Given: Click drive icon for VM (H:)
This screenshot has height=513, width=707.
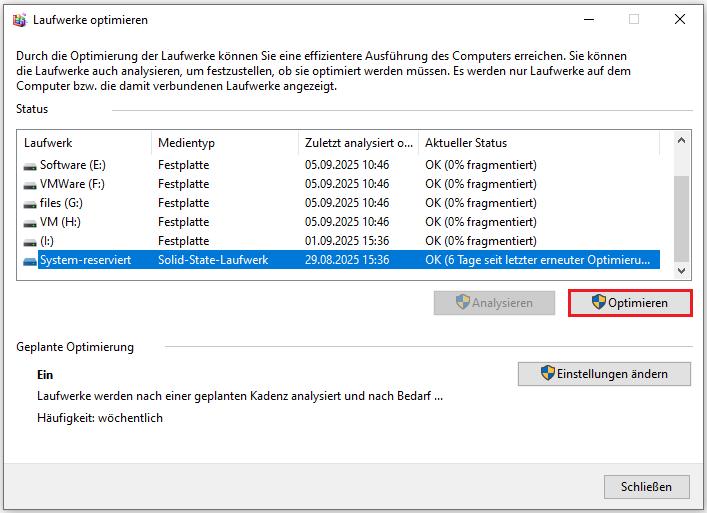Looking at the screenshot, I should [30, 223].
